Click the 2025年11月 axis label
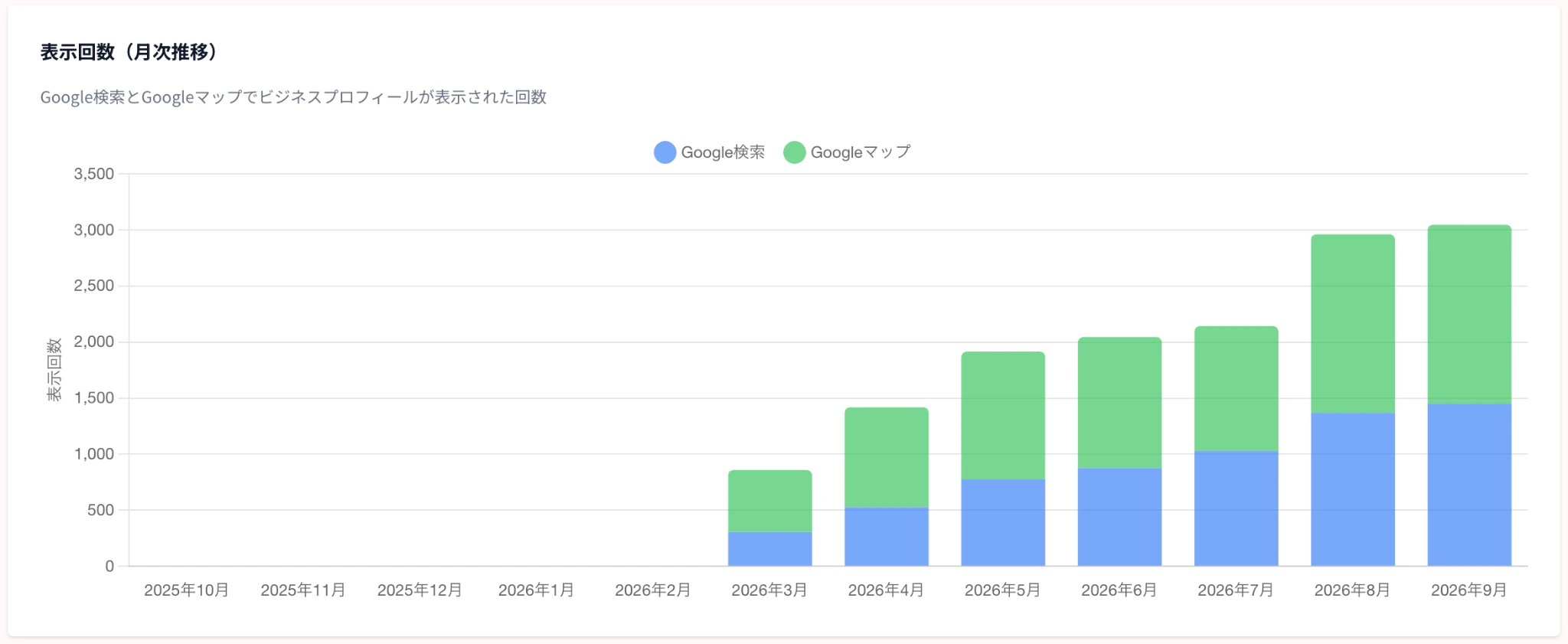Viewport: 1568px width, 644px height. pyautogui.click(x=303, y=590)
